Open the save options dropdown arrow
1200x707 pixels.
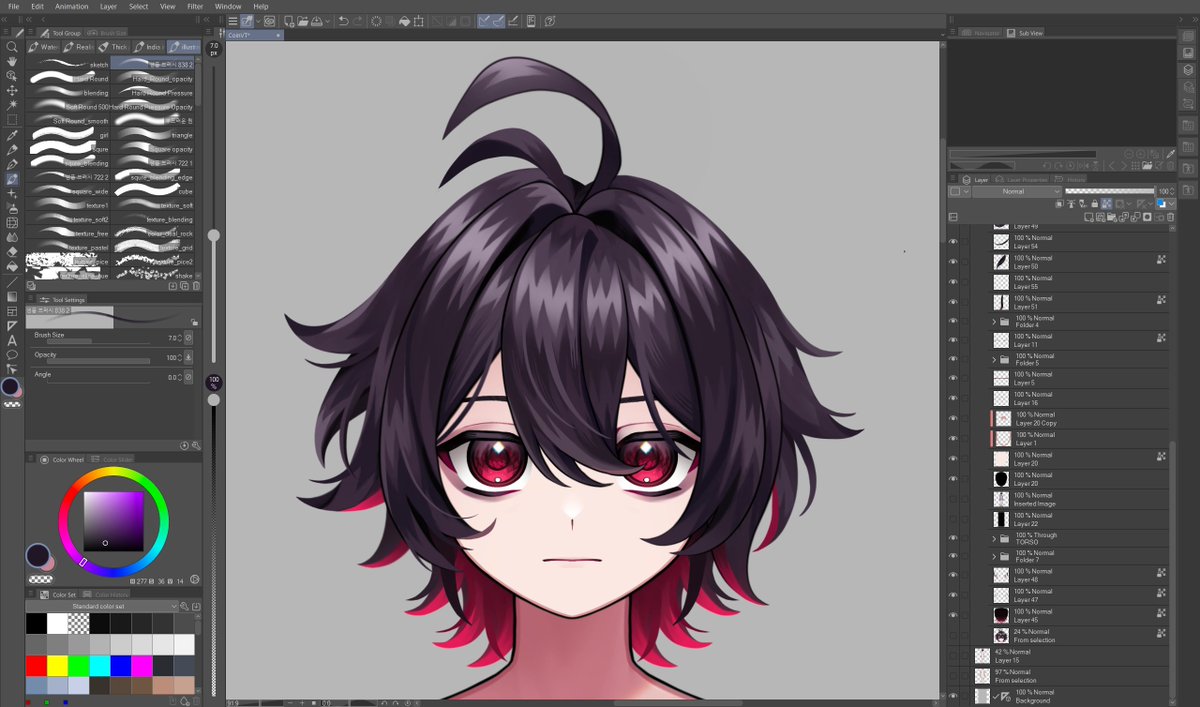coord(327,21)
